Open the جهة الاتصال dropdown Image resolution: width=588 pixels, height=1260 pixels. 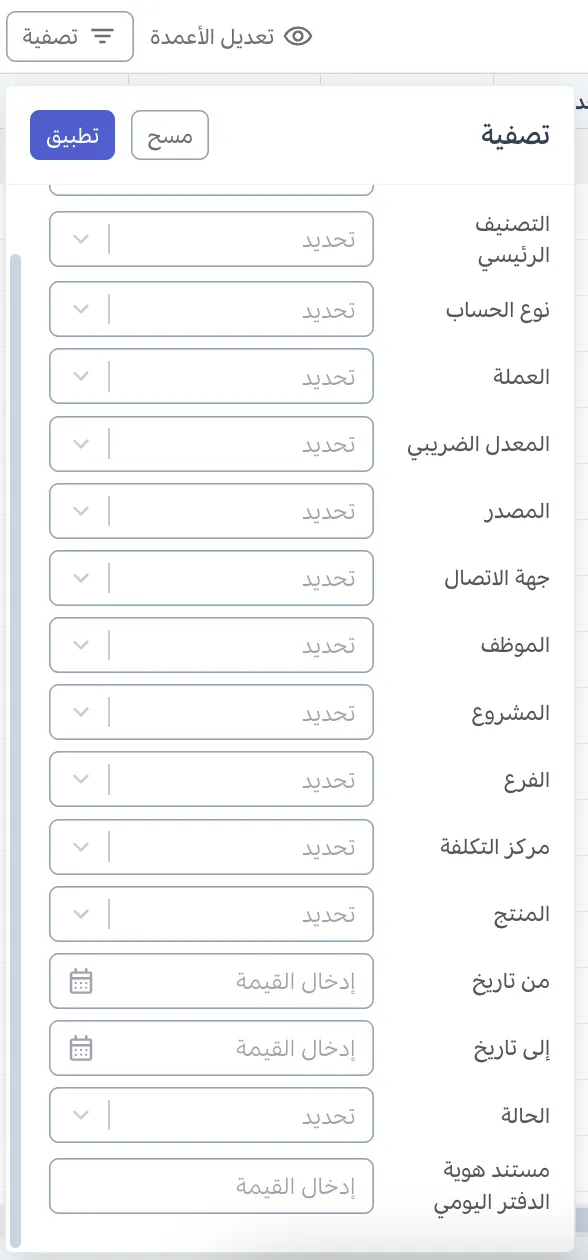211,578
